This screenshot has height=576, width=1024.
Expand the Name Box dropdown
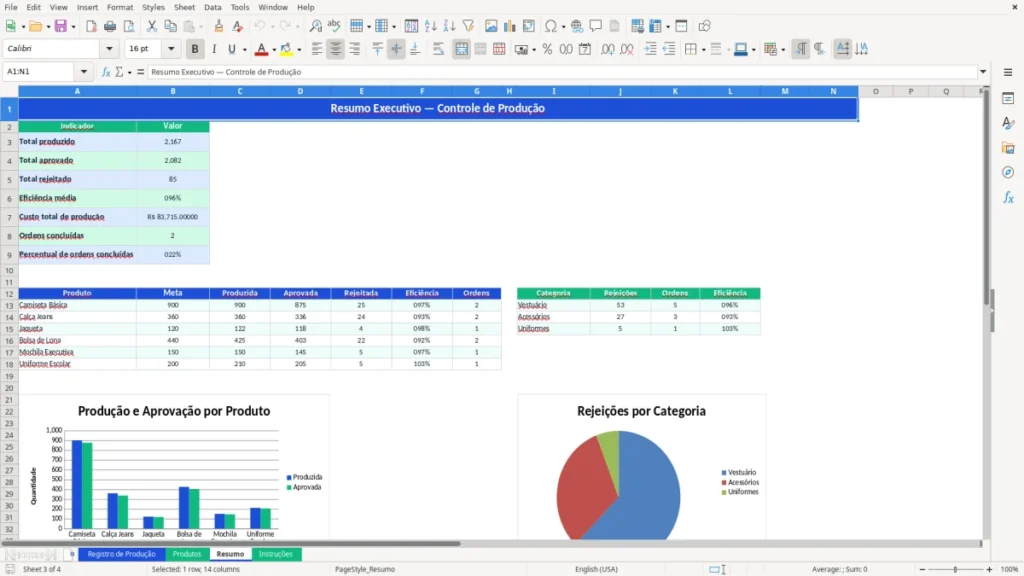point(84,72)
